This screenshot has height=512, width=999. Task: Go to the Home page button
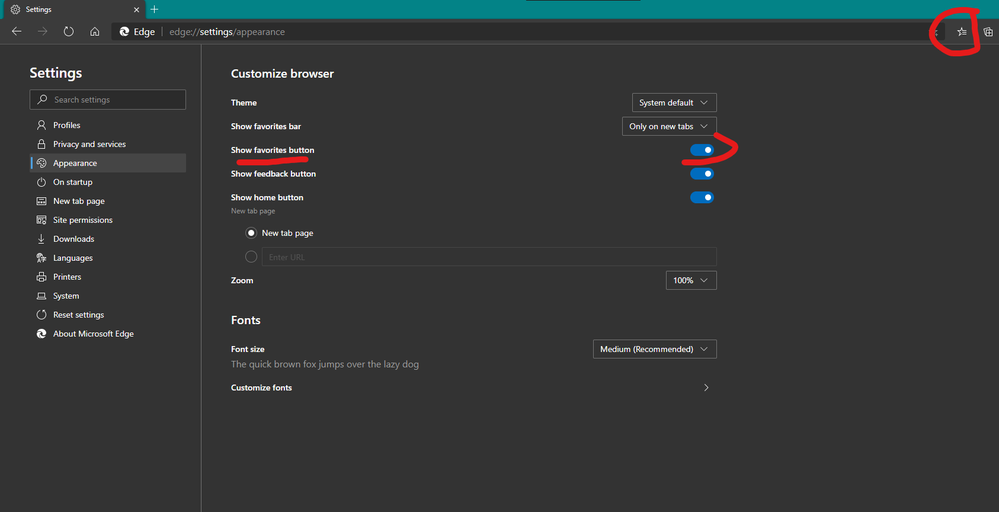94,31
